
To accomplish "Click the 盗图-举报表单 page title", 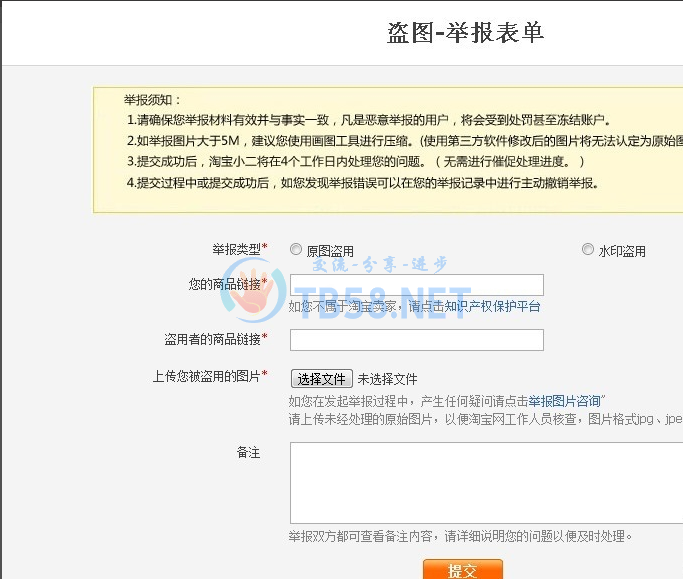I will [465, 32].
